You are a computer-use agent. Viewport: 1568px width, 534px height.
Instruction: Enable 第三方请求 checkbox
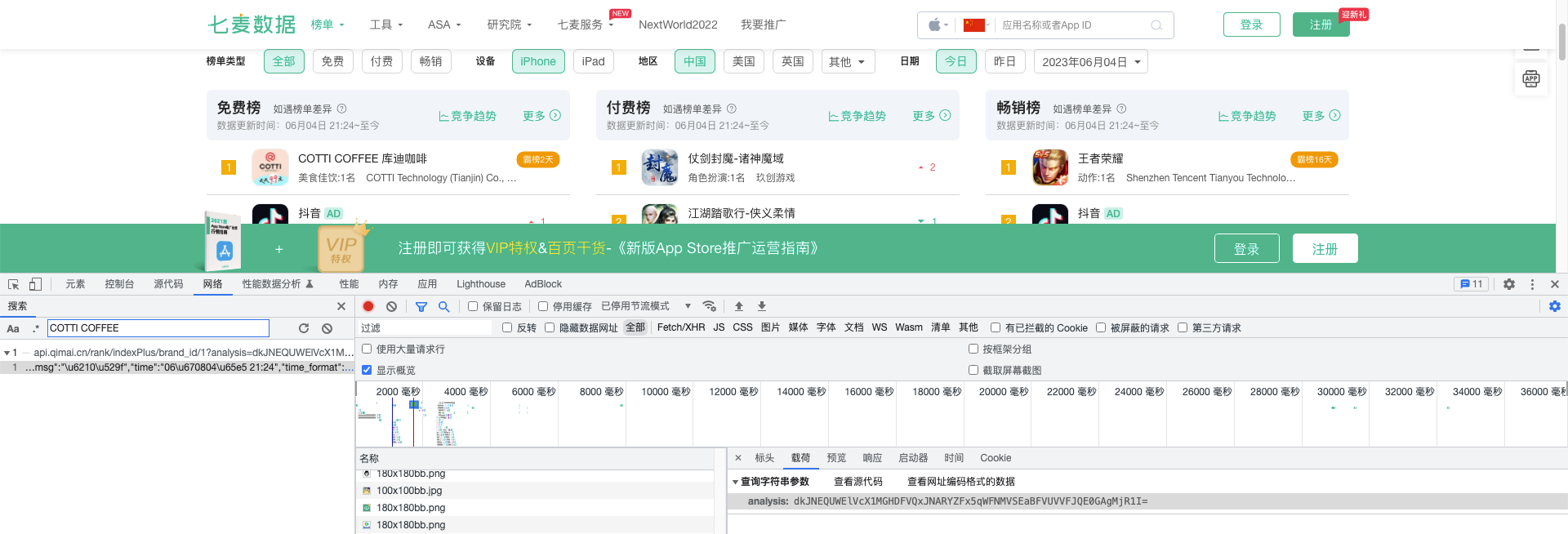coord(1183,327)
